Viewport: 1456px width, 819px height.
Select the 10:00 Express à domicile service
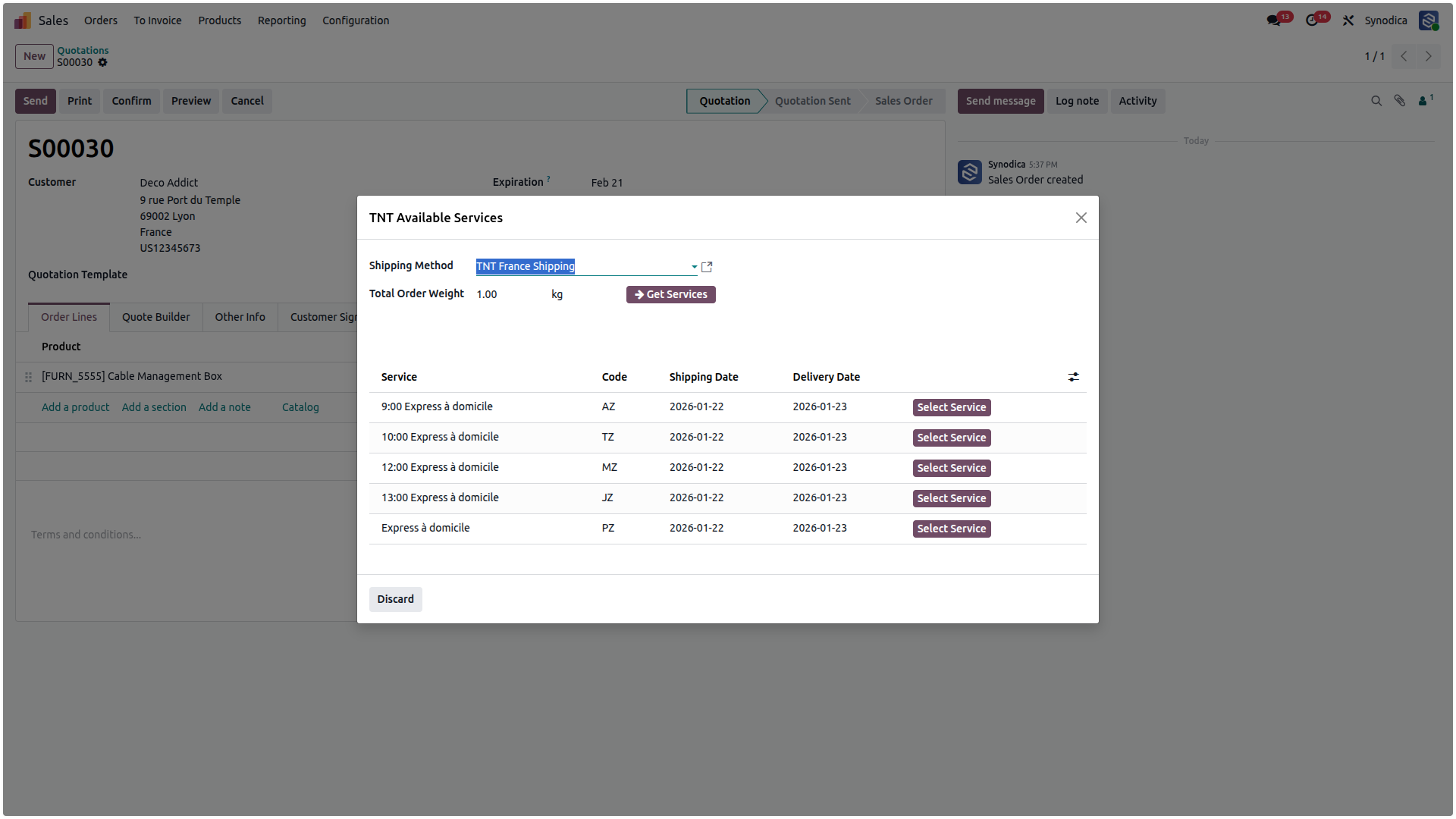[952, 438]
